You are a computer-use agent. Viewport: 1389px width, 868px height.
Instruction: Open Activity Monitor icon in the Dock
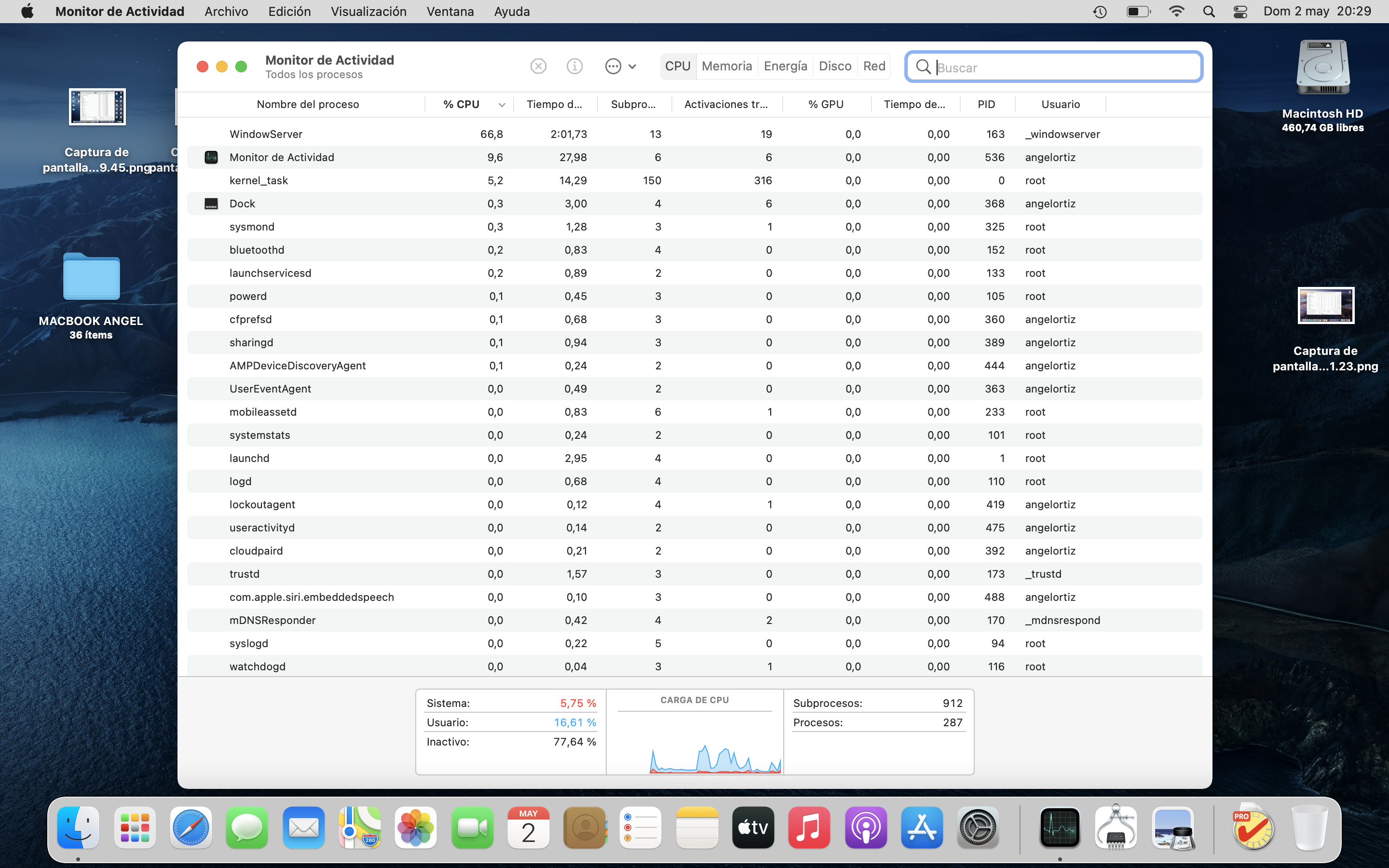[x=1060, y=828]
